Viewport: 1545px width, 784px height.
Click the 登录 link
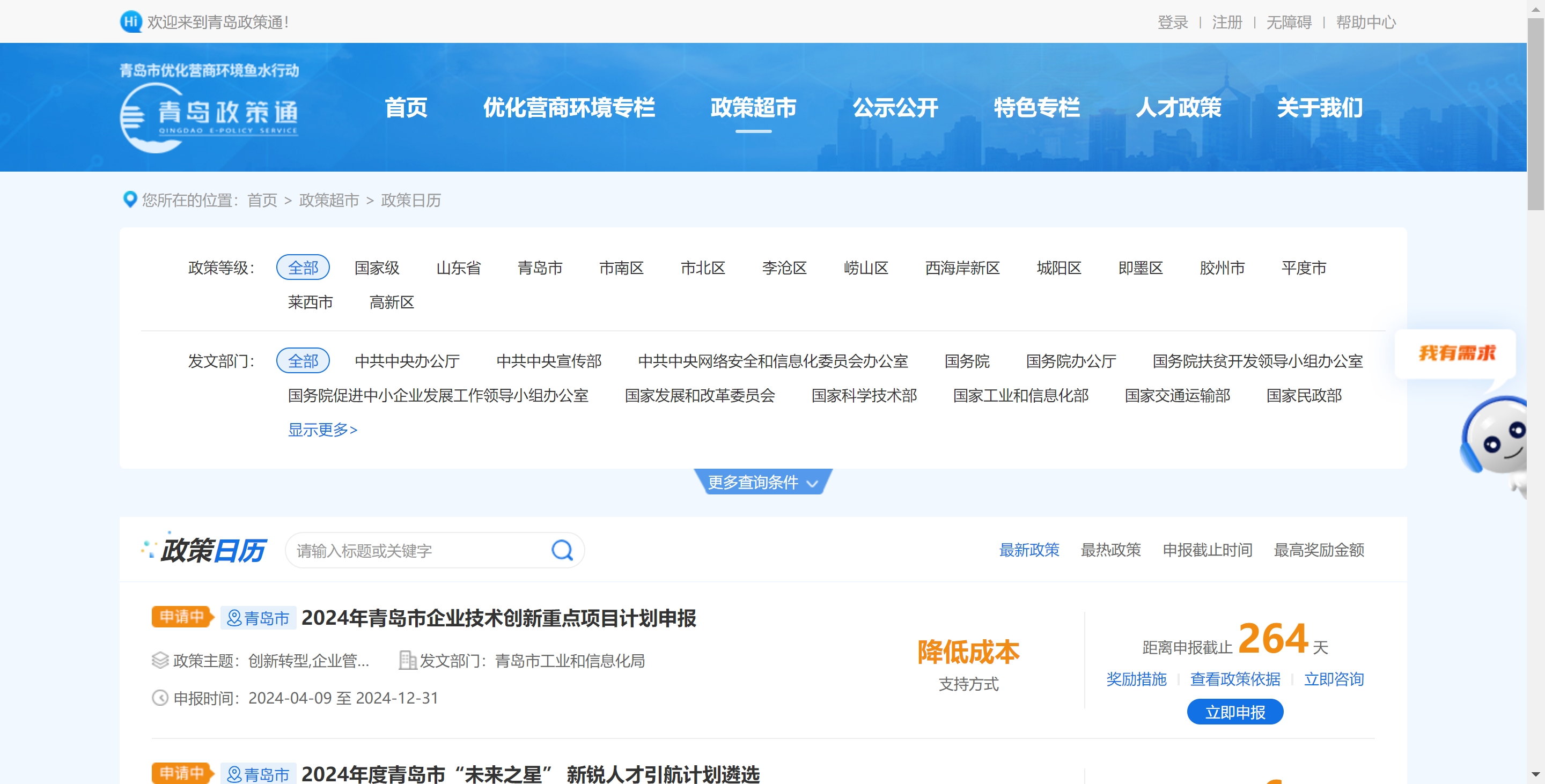[1172, 22]
